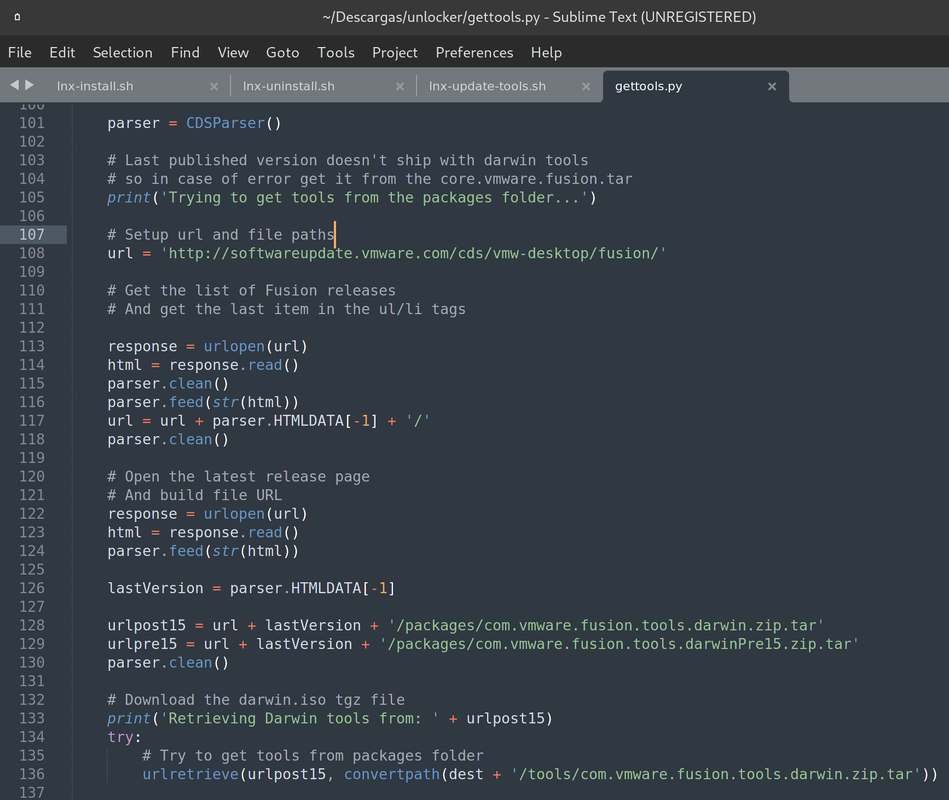This screenshot has width=949, height=800.
Task: Close the gettools.py tab
Action: (772, 87)
